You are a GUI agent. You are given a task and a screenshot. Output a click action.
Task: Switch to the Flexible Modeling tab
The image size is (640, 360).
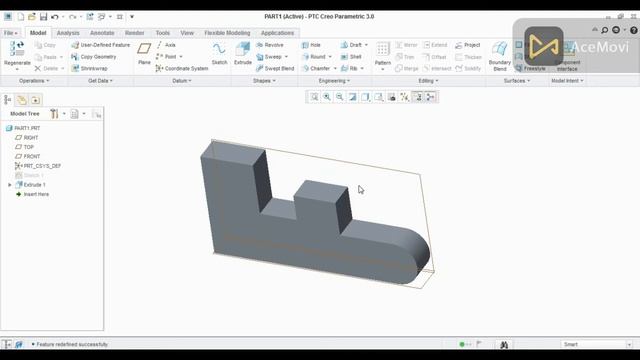[x=227, y=33]
